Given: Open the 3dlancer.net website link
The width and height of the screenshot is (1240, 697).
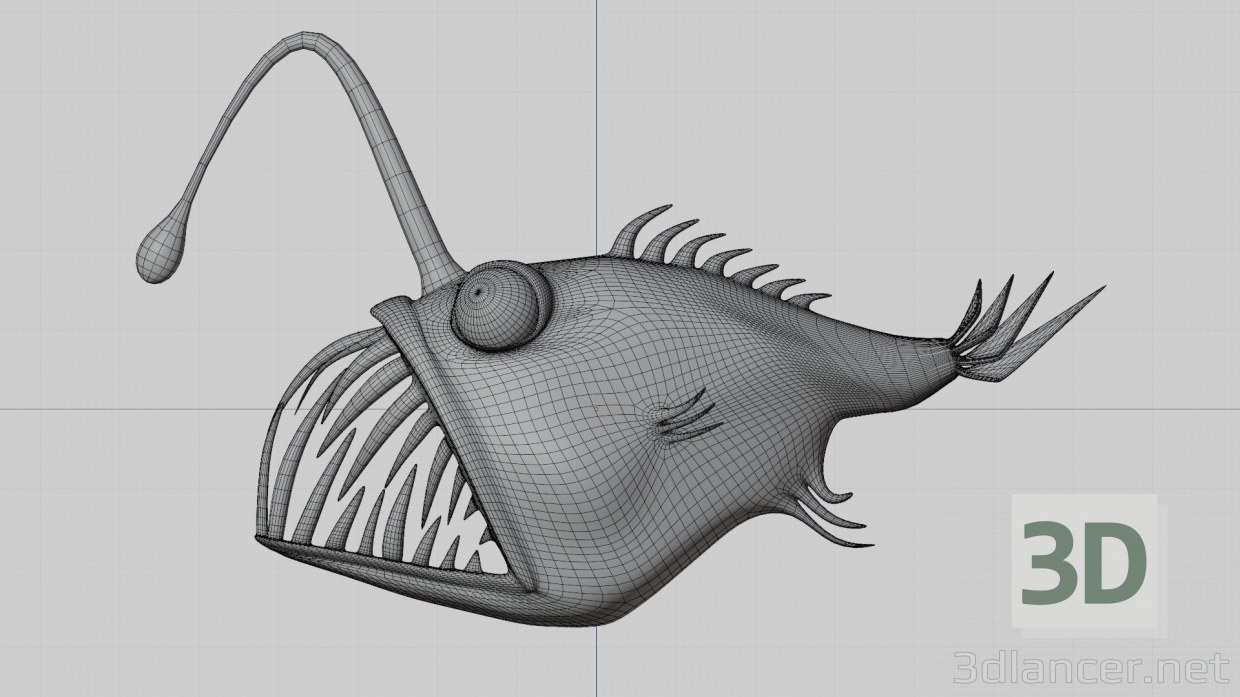Looking at the screenshot, I should pos(1090,668).
